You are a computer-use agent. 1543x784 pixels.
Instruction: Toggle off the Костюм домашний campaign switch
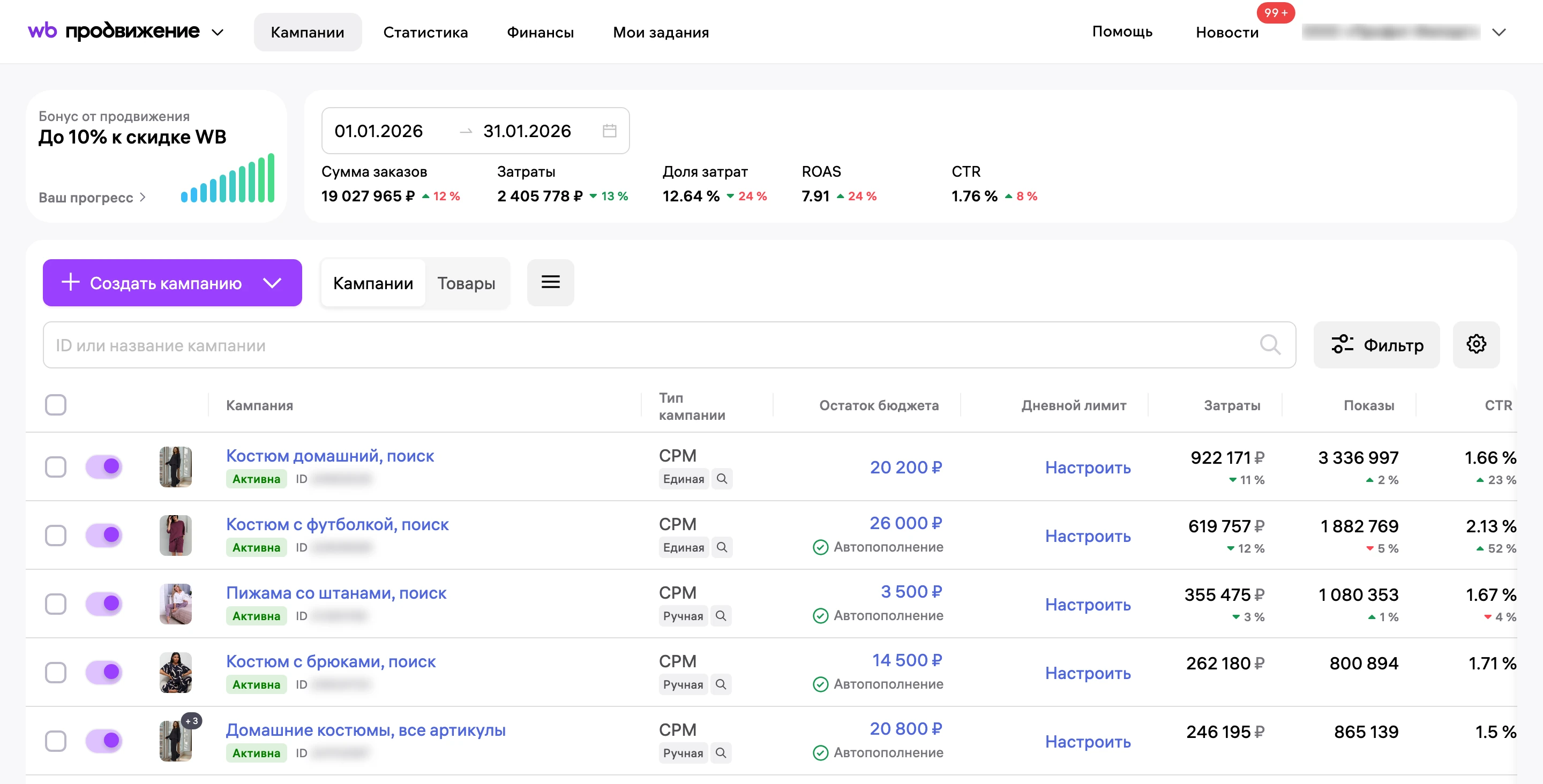point(104,466)
